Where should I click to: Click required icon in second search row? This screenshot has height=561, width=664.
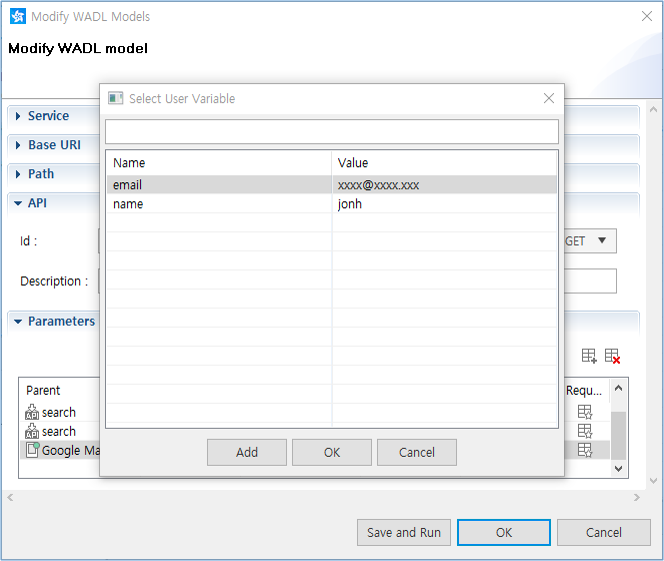tap(585, 431)
